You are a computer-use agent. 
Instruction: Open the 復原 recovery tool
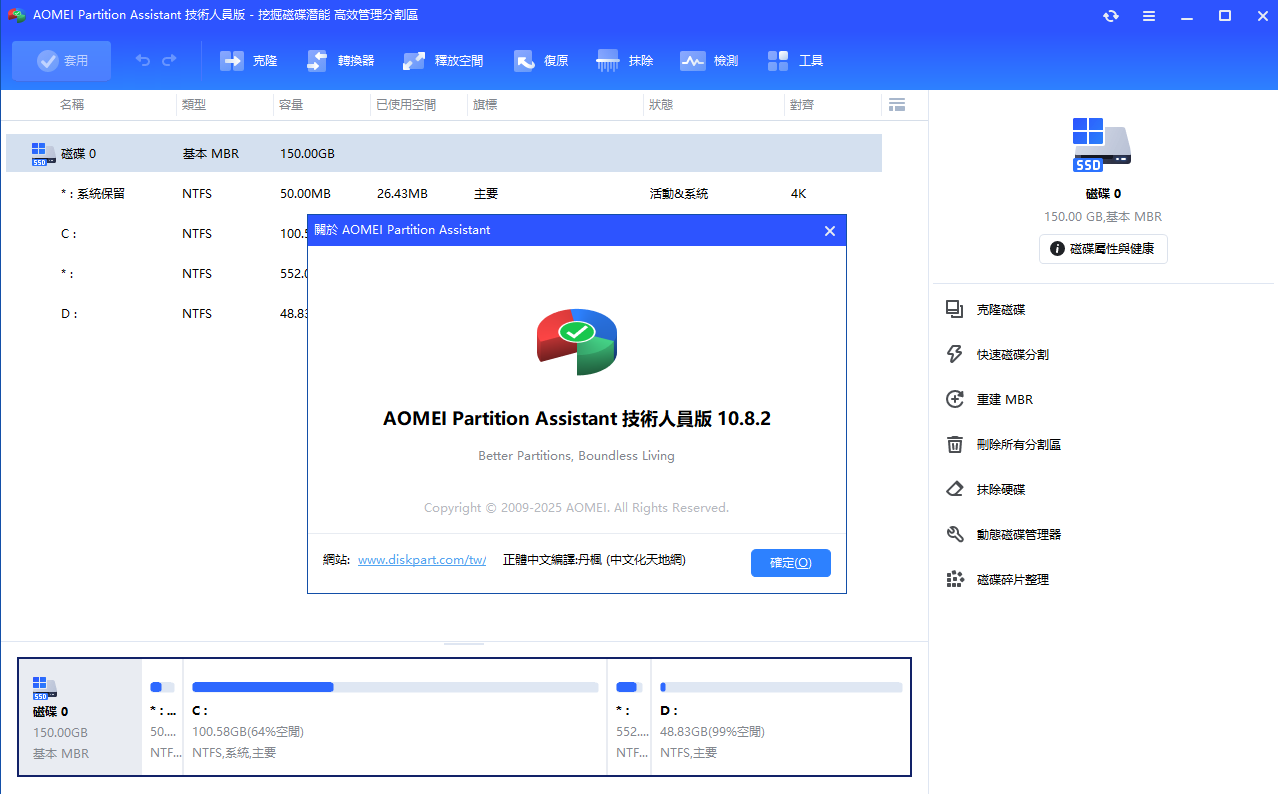[x=541, y=61]
